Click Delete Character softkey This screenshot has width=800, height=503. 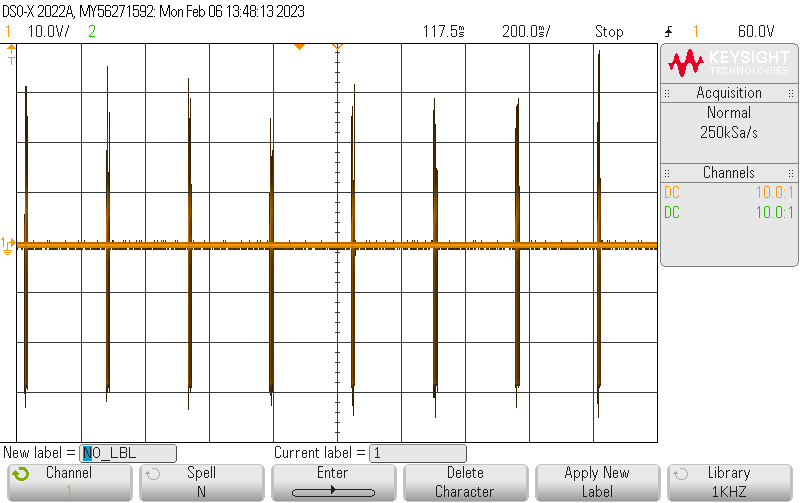(465, 482)
